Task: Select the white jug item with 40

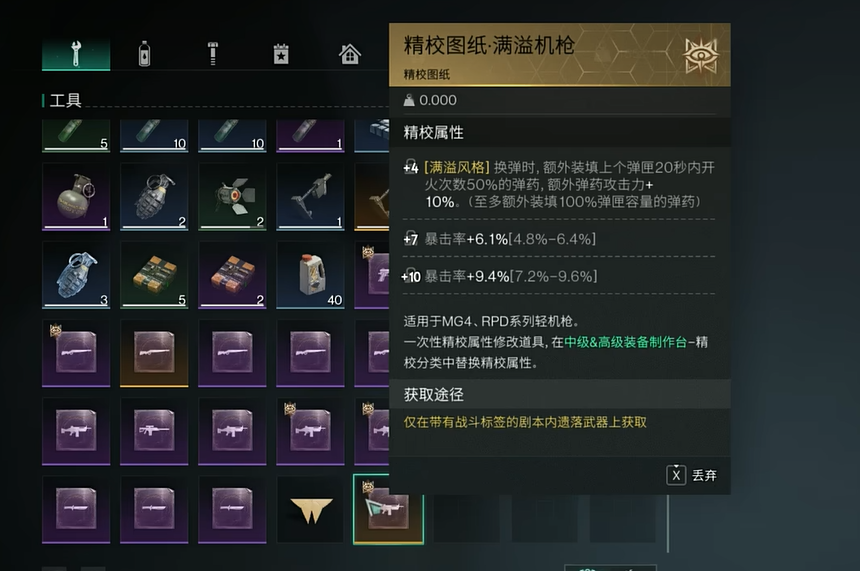Action: (310, 275)
